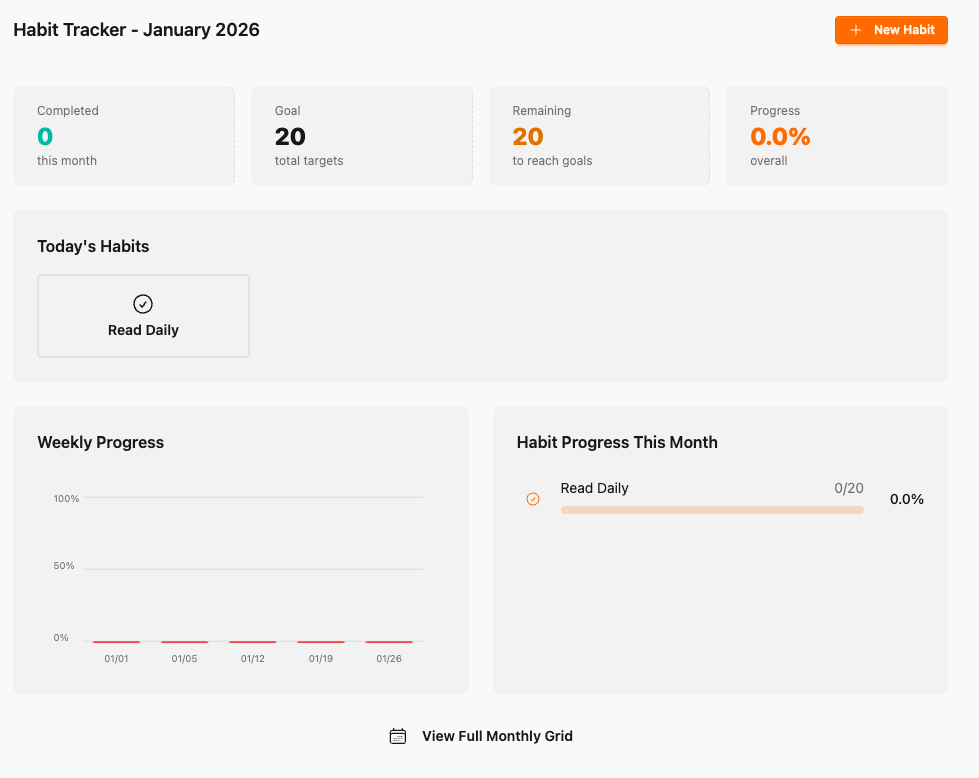
Task: Click the Remaining stats card
Action: (599, 135)
